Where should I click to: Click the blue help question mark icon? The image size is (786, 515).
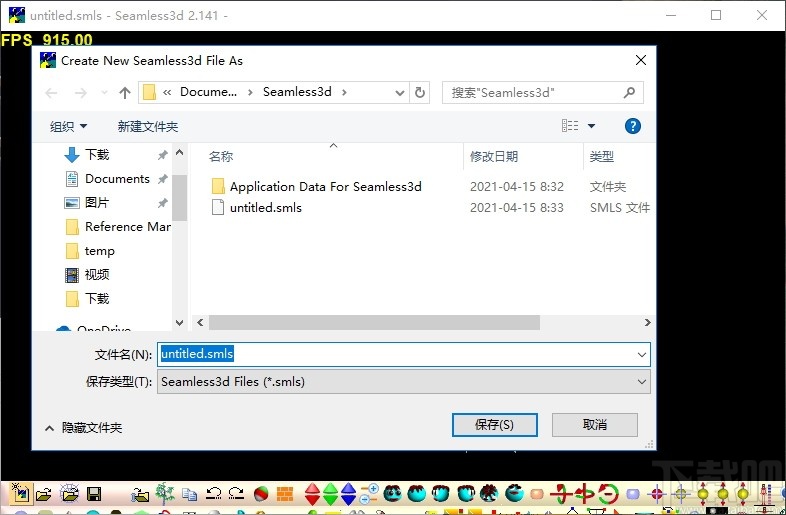(x=633, y=126)
